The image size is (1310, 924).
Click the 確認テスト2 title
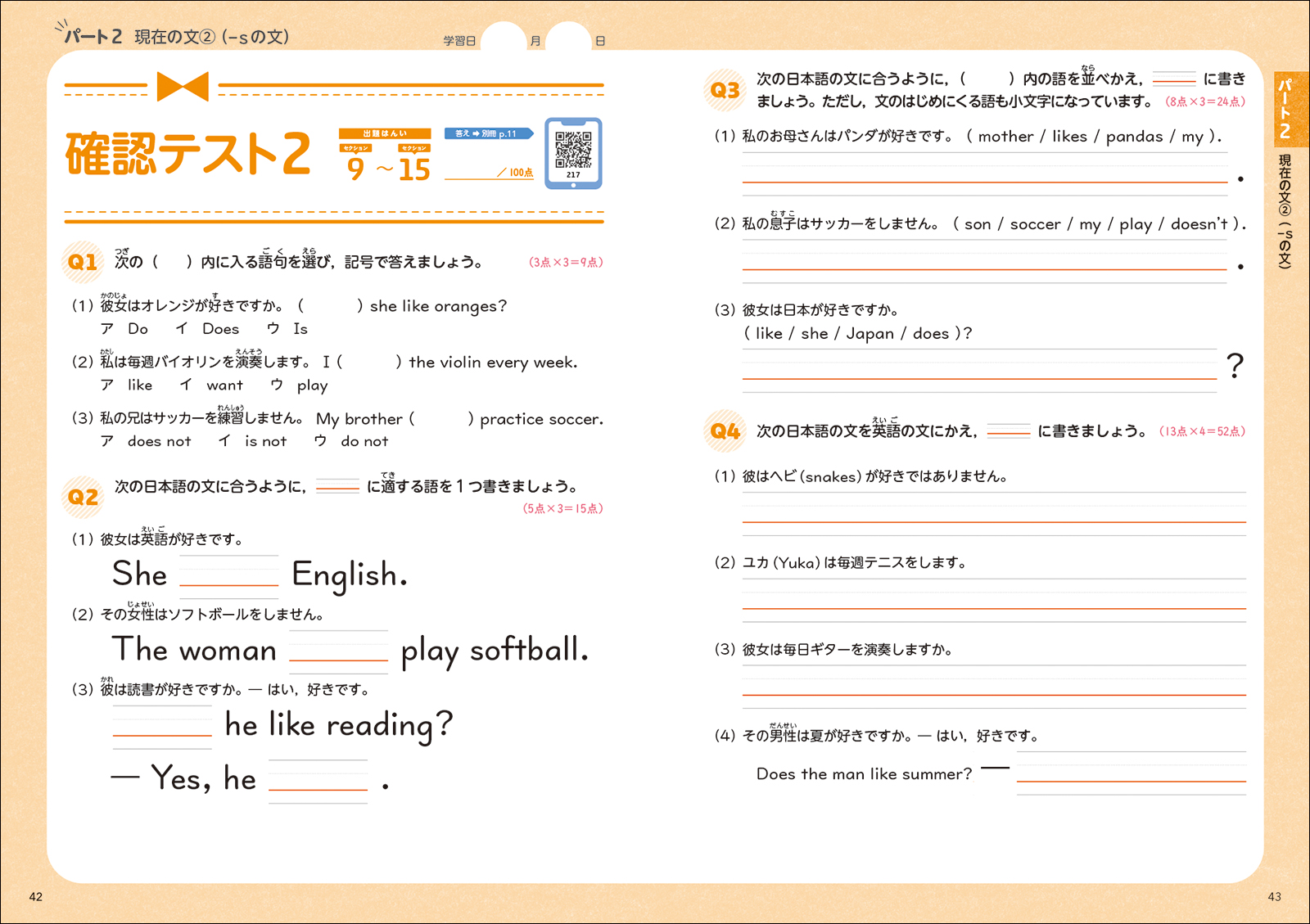point(187,154)
